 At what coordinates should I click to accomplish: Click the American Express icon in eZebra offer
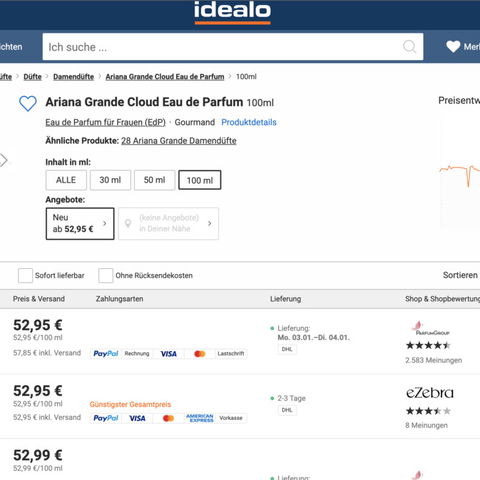coord(200,418)
